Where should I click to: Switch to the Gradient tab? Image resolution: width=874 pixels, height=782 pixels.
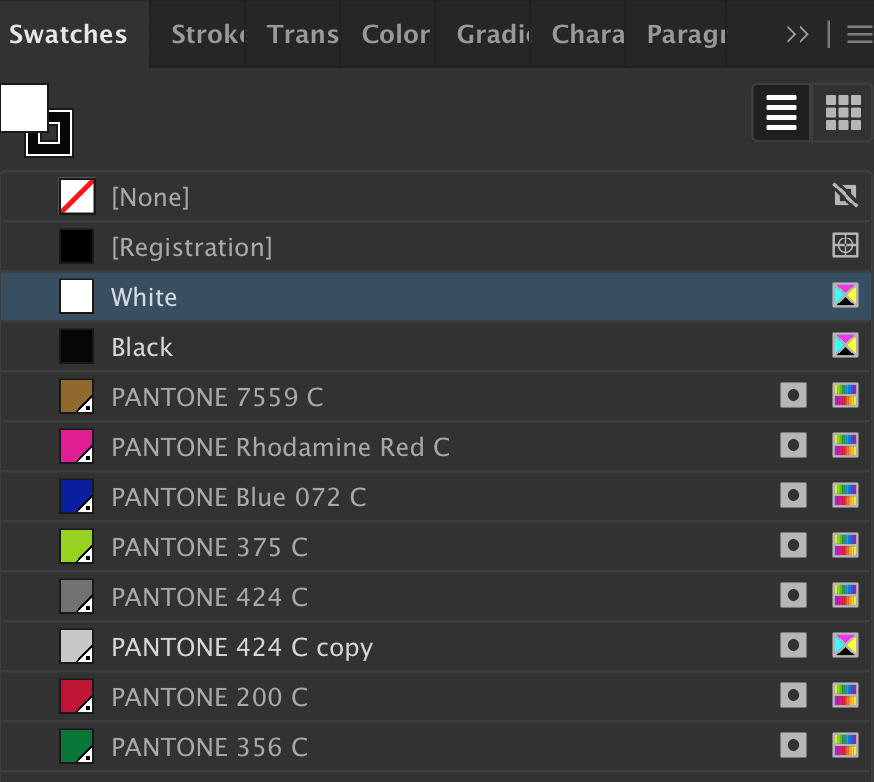tap(493, 35)
